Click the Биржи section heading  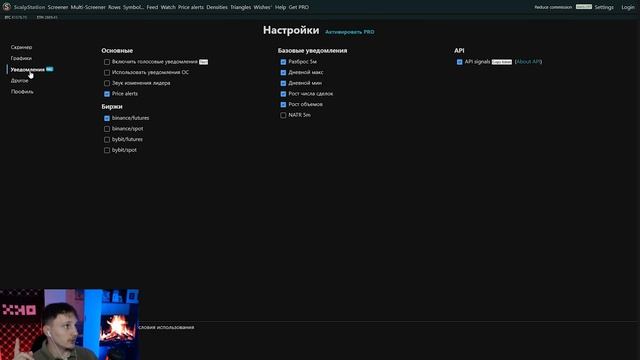click(112, 107)
